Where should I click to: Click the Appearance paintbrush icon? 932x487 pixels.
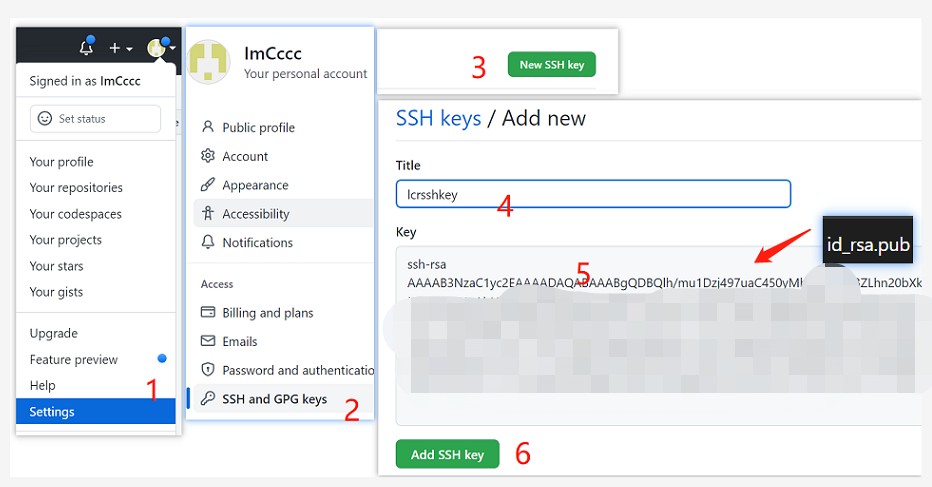pos(207,184)
